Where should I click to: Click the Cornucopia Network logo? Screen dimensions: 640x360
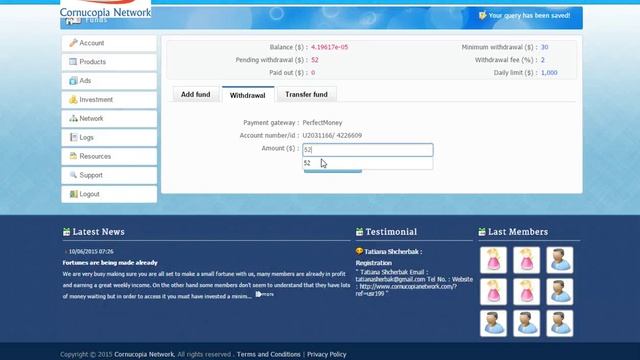105,9
